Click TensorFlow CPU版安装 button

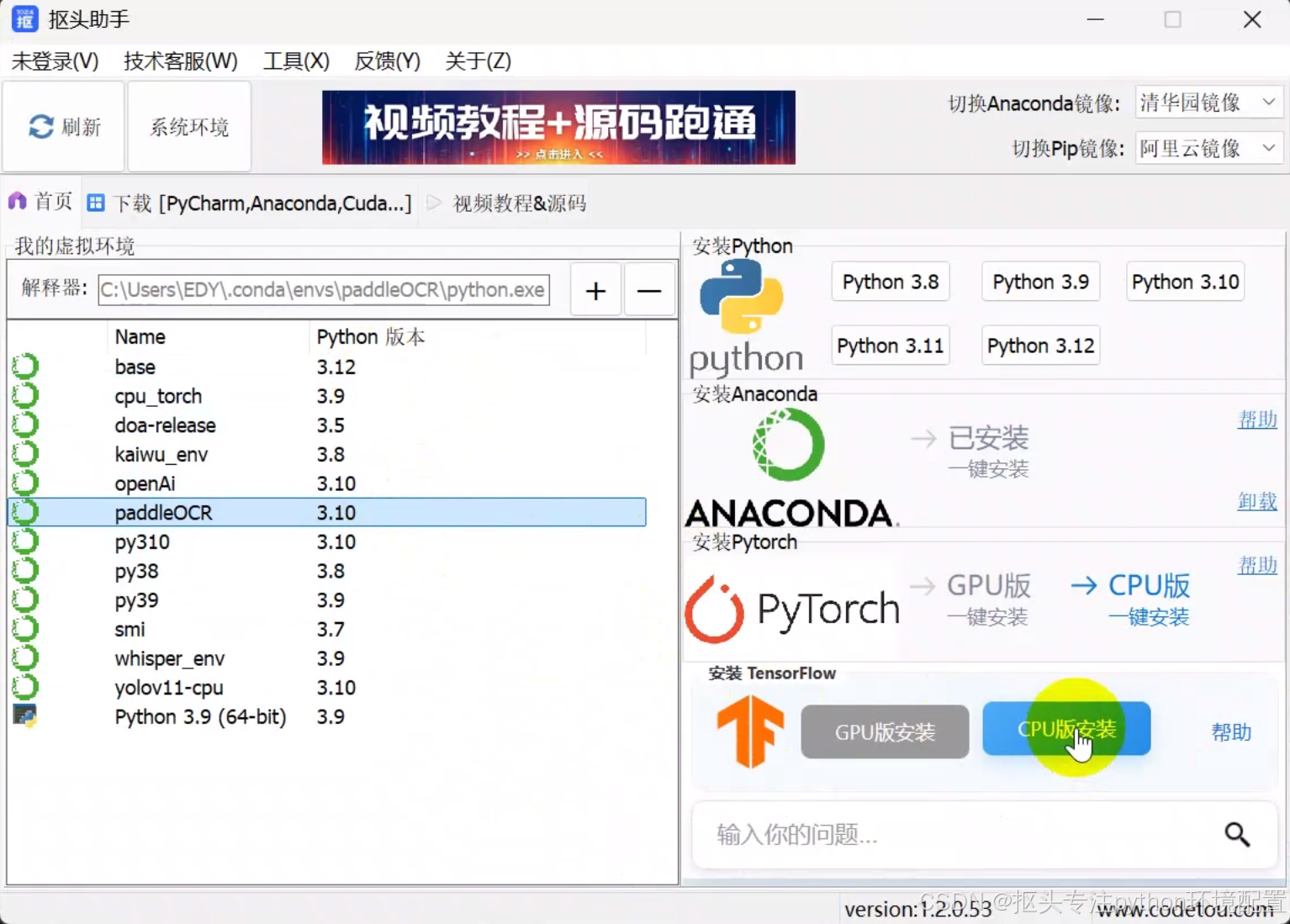click(1066, 729)
